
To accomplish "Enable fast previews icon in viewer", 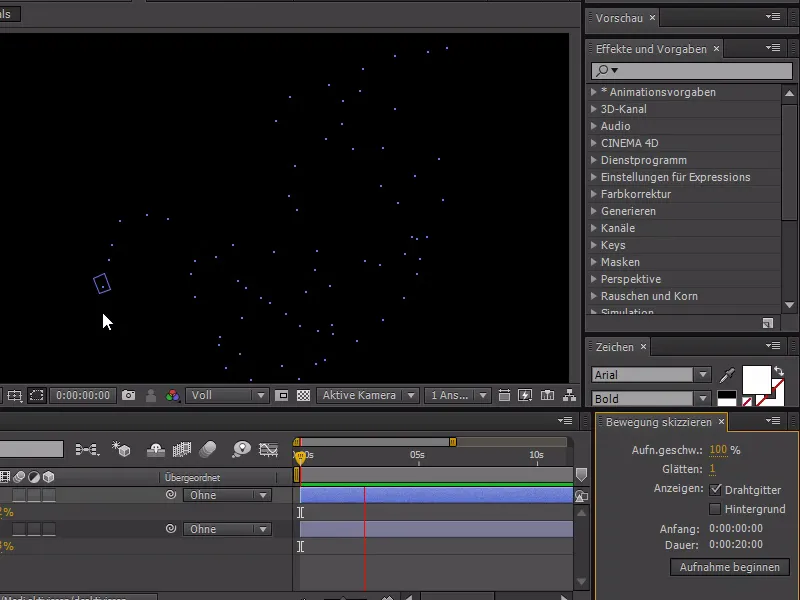I will (526, 395).
